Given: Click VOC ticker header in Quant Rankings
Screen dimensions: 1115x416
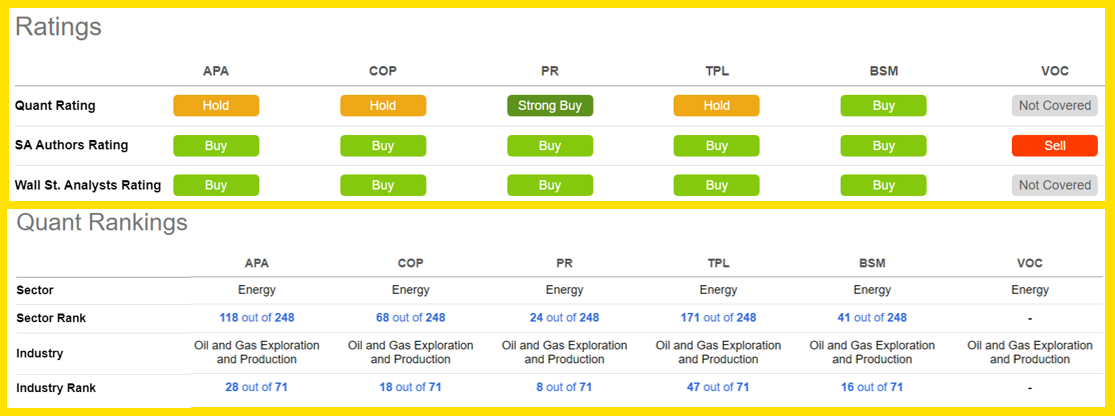Looking at the screenshot, I should 1029,263.
